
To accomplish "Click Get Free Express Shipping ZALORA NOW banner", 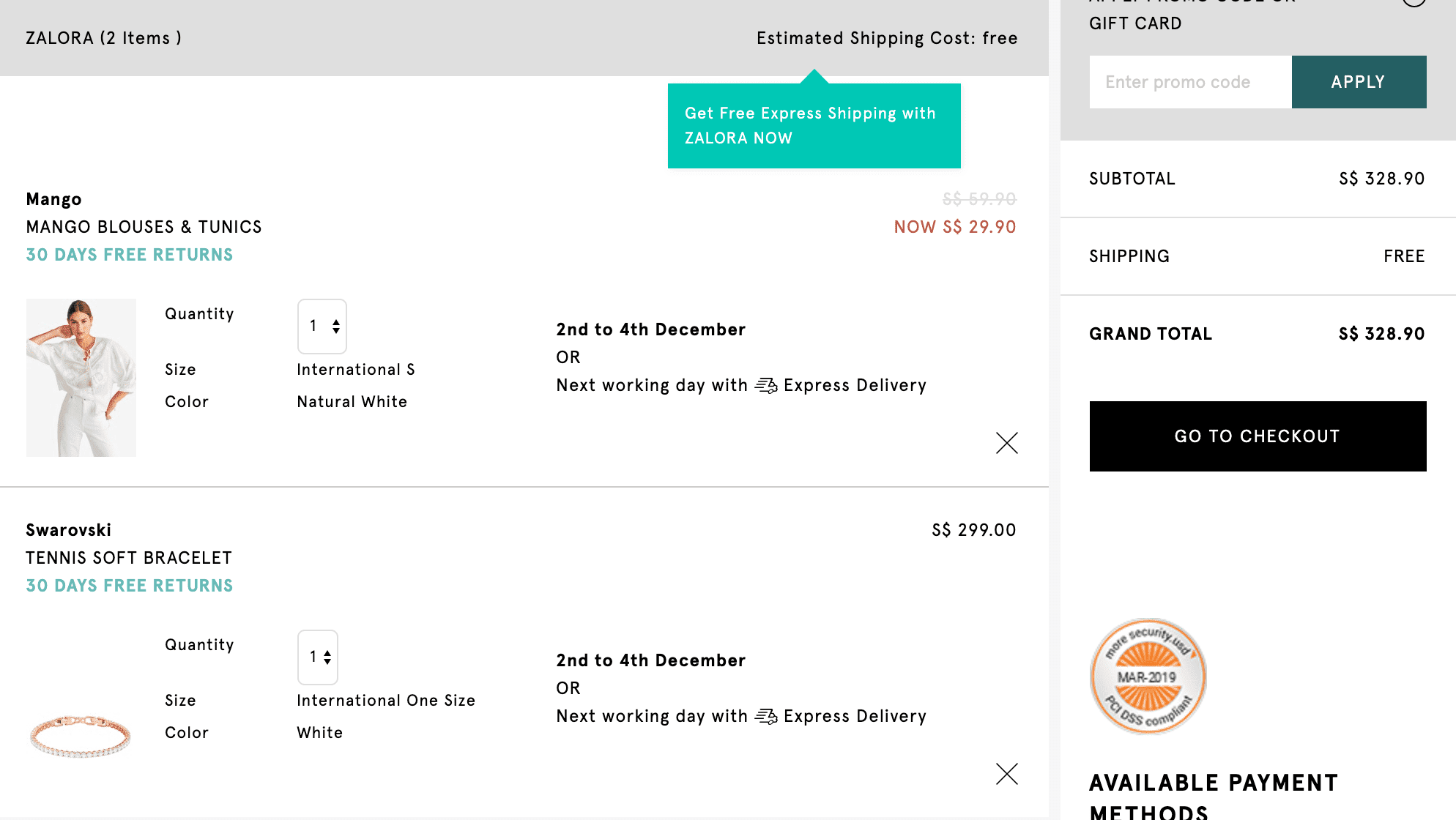I will 814,126.
